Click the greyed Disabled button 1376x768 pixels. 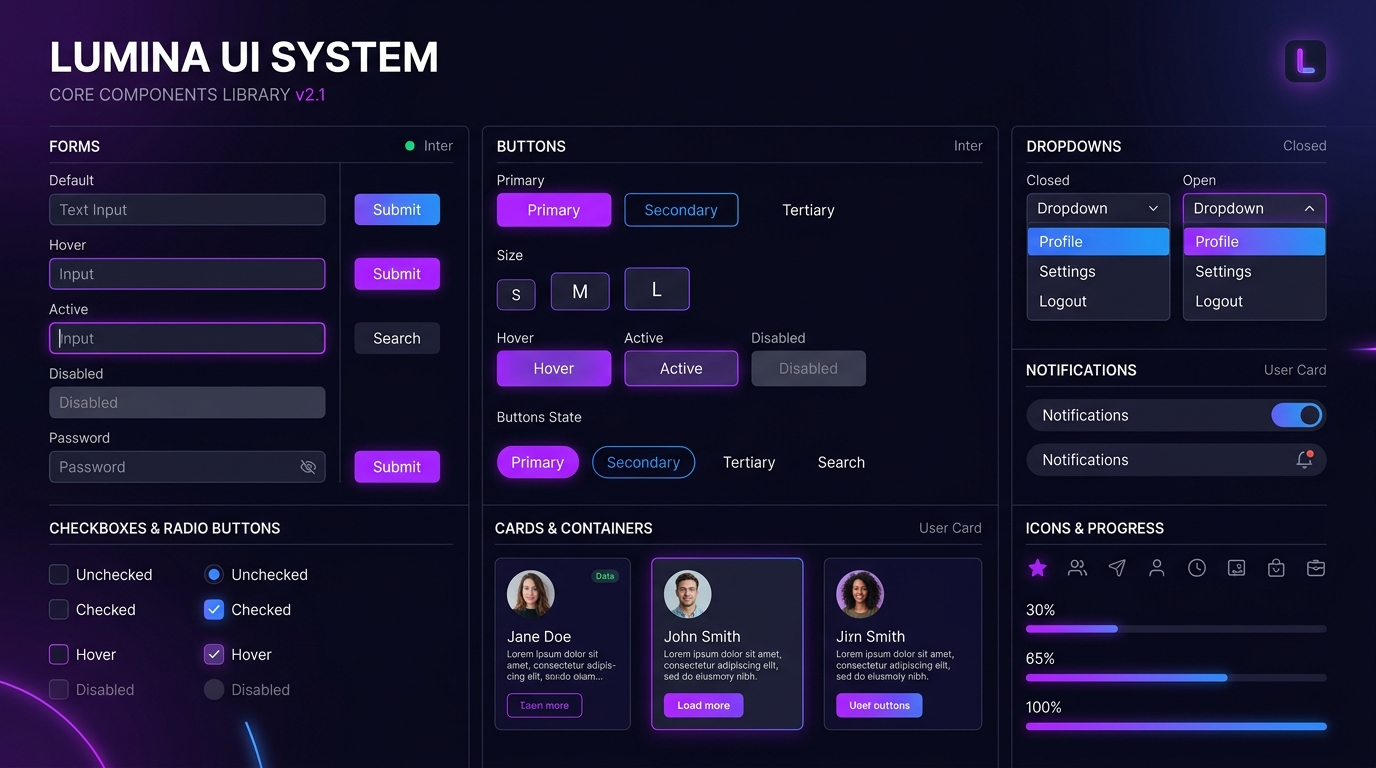(808, 368)
